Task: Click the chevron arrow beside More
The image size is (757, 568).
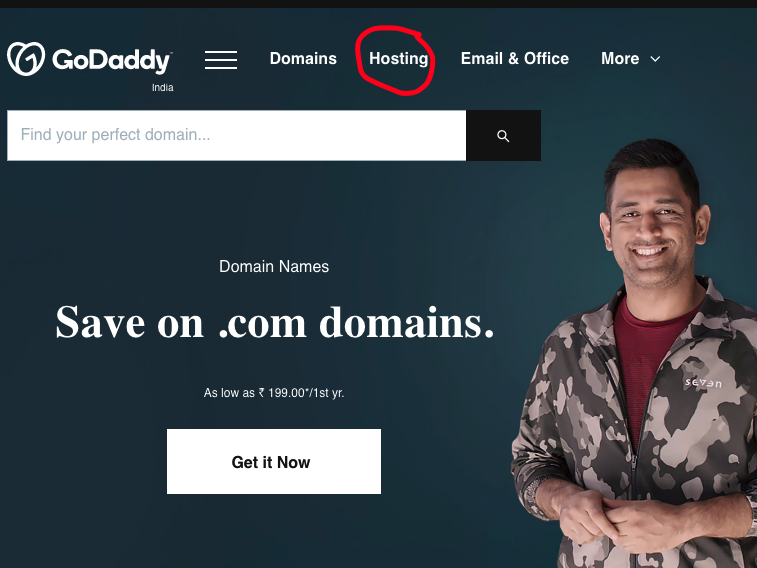Action: click(655, 59)
